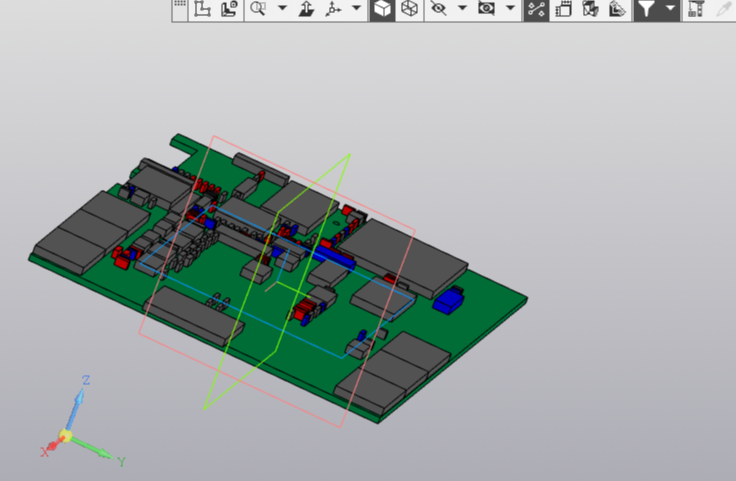Screen dimensions: 736x481
Task: Expand the axis orientation dropdown arrow
Action: point(356,10)
